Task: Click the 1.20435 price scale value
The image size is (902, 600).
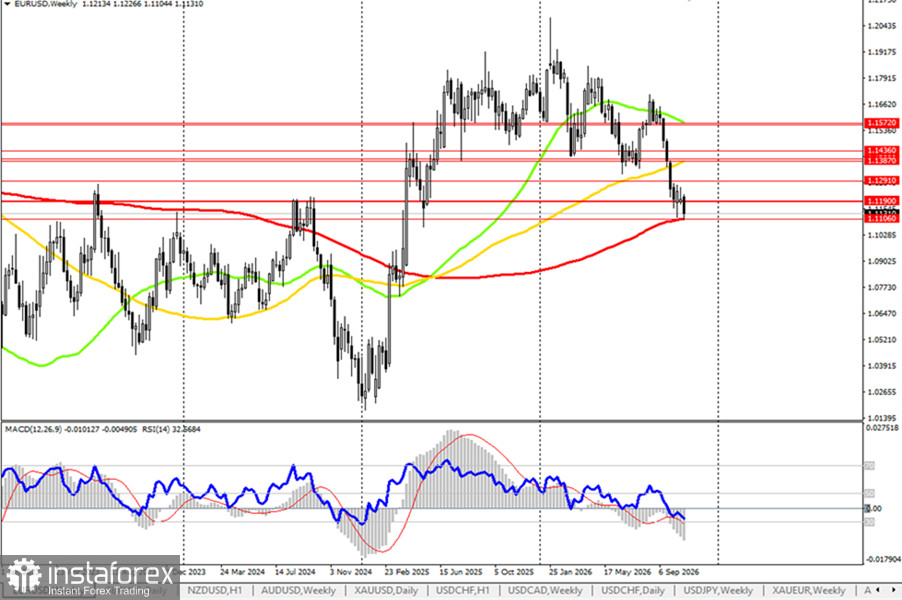Action: (x=882, y=26)
